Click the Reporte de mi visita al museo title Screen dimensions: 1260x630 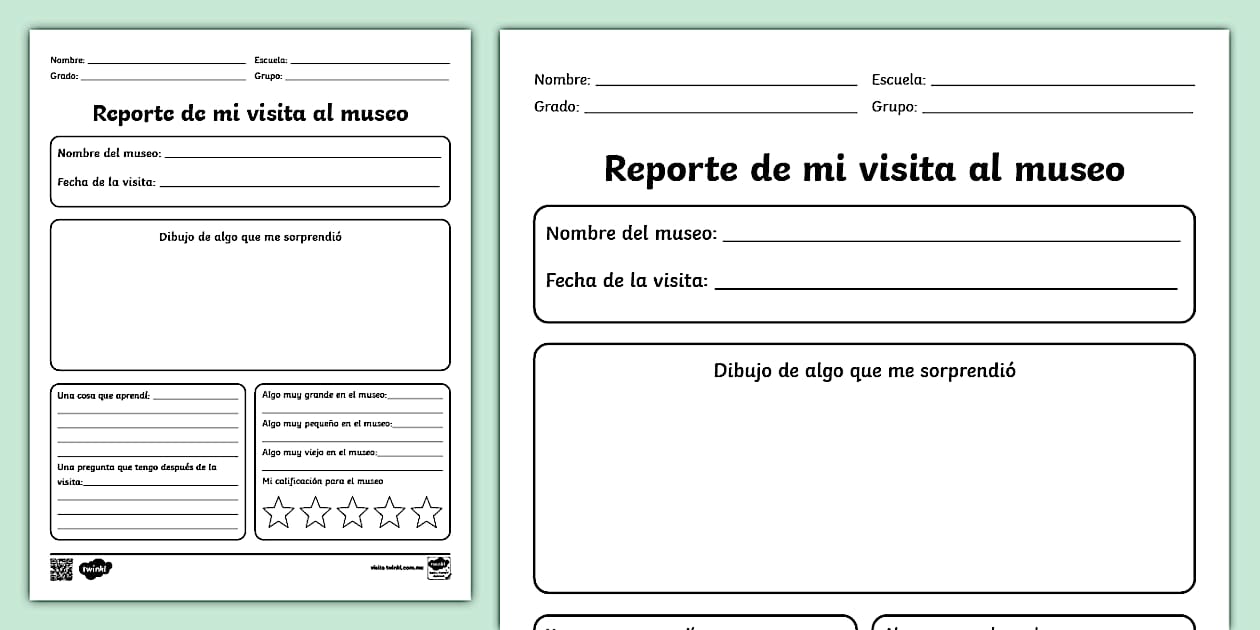(863, 169)
